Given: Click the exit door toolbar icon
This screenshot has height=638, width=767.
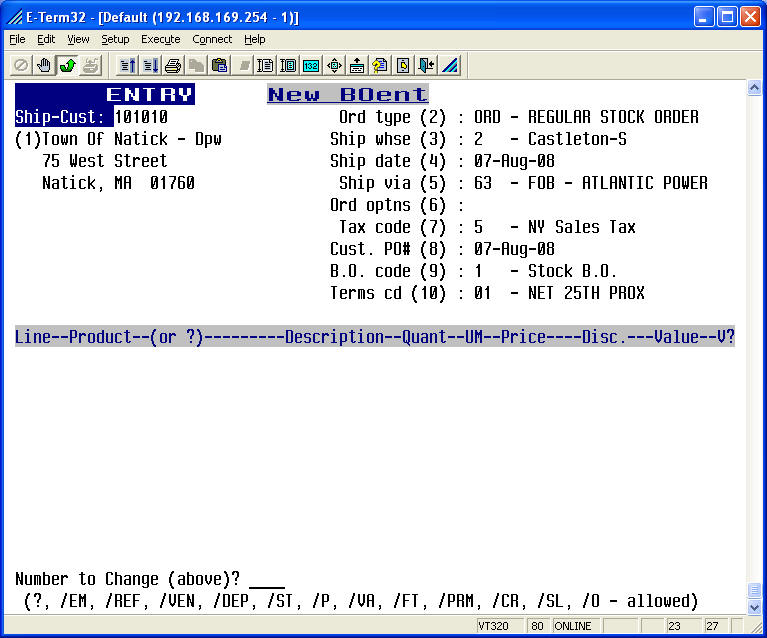Looking at the screenshot, I should tap(426, 65).
